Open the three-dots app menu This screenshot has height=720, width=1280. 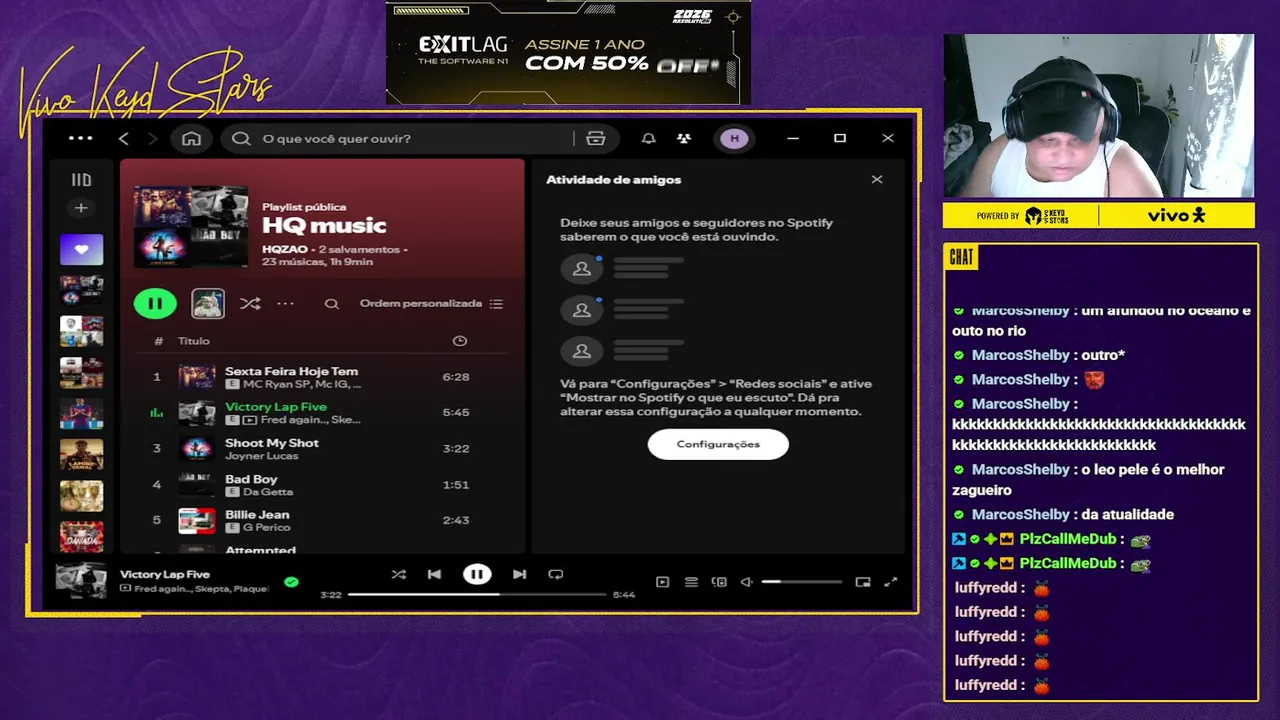pyautogui.click(x=80, y=138)
